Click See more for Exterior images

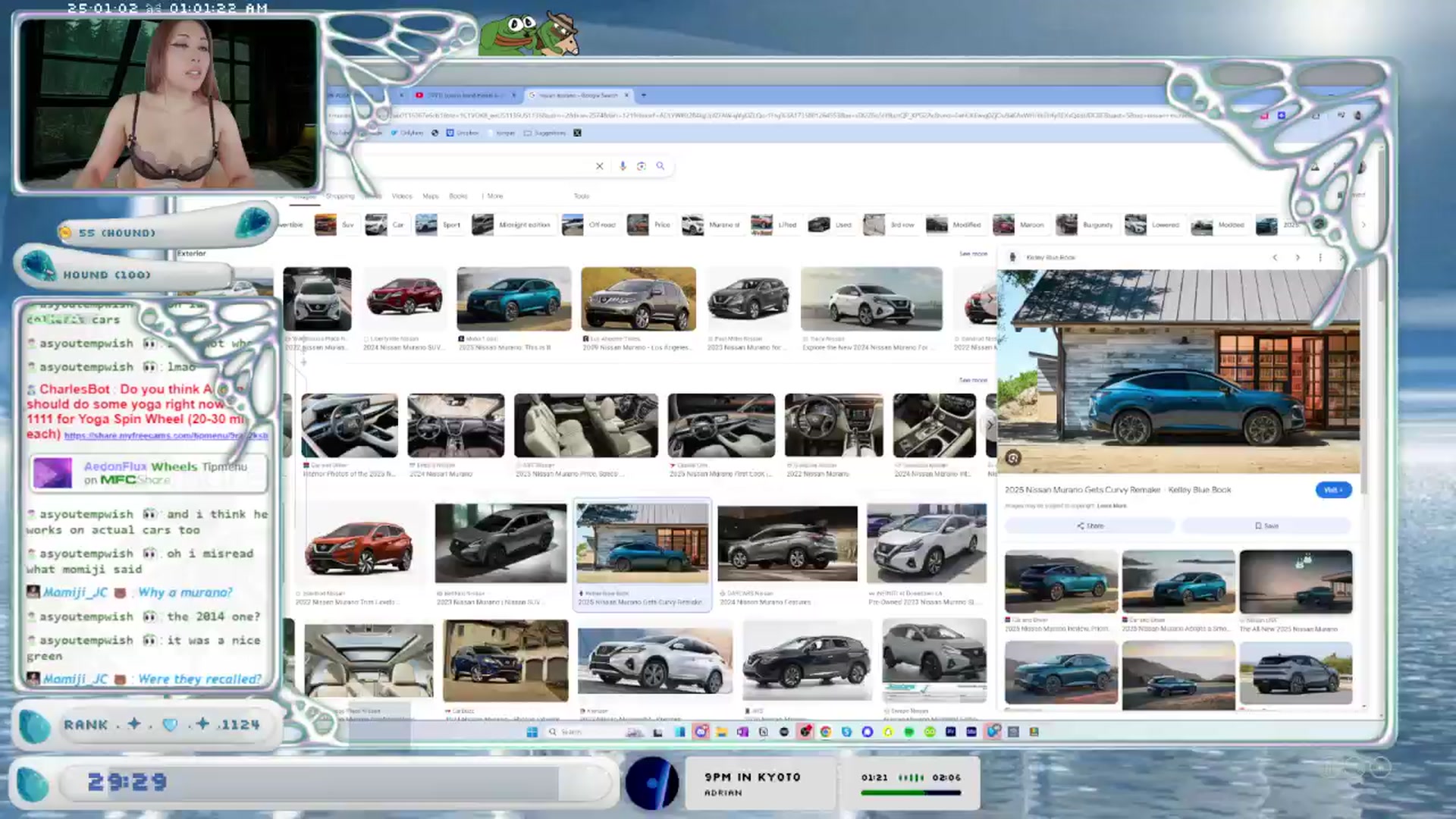(x=973, y=254)
